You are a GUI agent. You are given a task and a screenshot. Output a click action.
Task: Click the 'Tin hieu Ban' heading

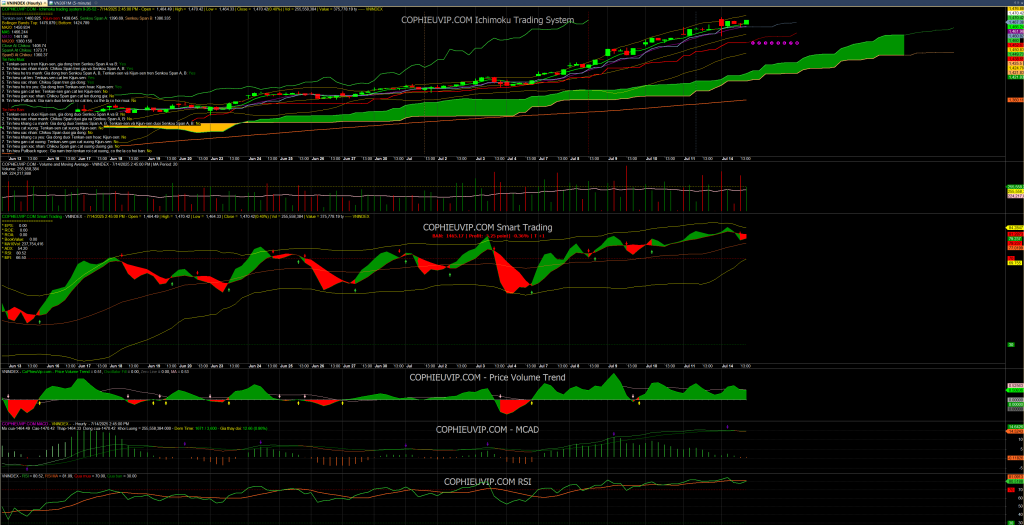point(13,110)
